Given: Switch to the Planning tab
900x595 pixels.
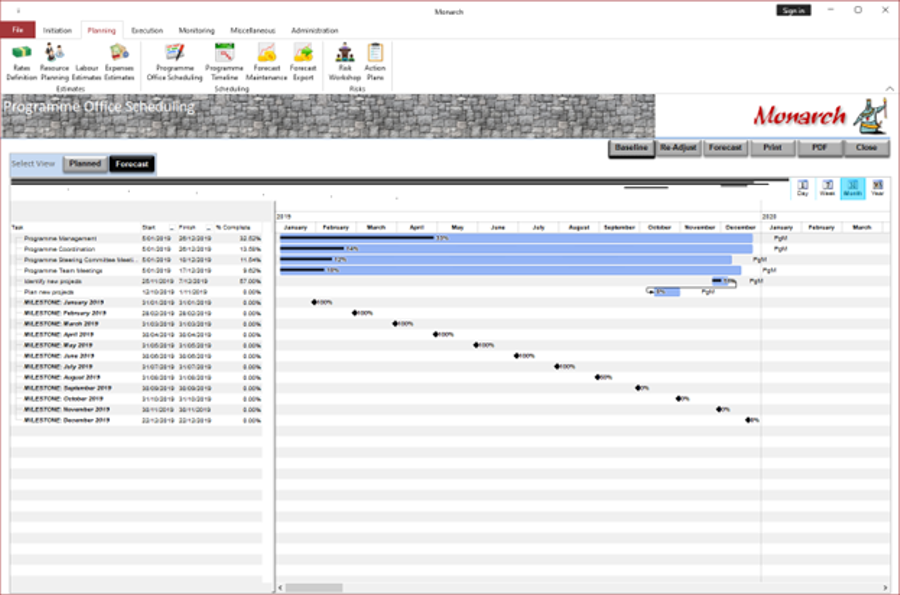Looking at the screenshot, I should tap(102, 30).
